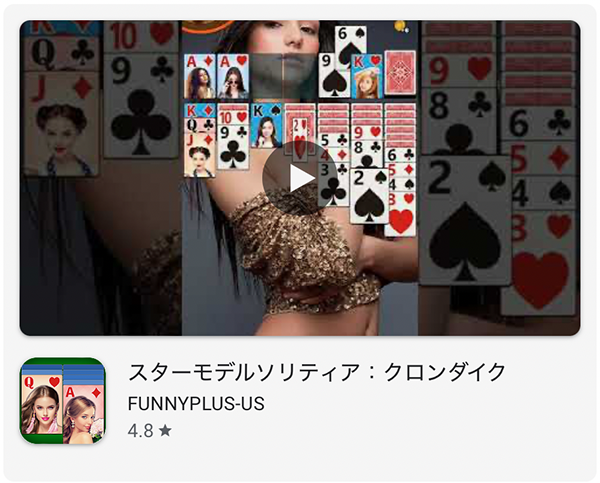Click the star icon beside rating

coord(165,431)
